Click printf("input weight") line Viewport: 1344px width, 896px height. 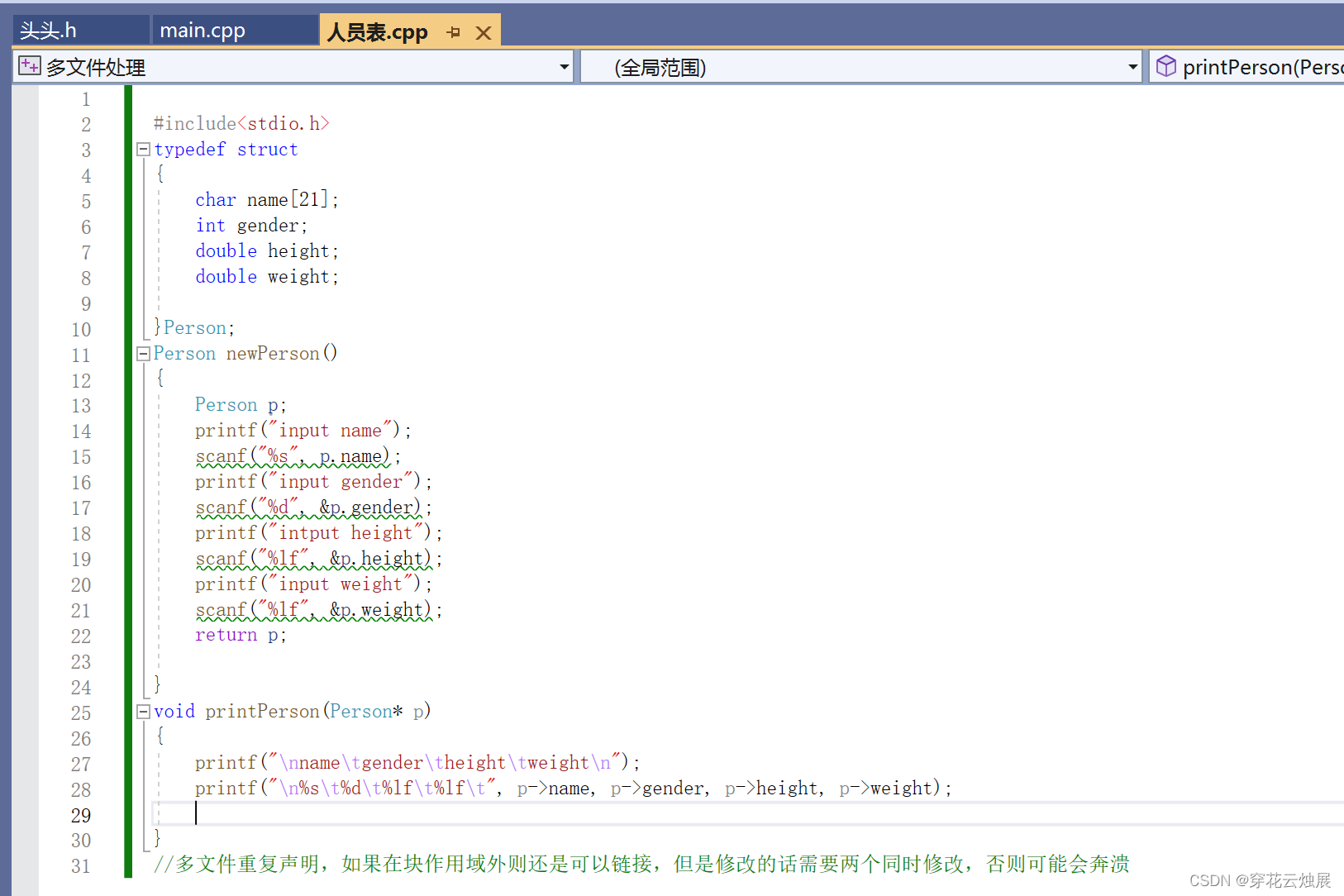pos(314,584)
